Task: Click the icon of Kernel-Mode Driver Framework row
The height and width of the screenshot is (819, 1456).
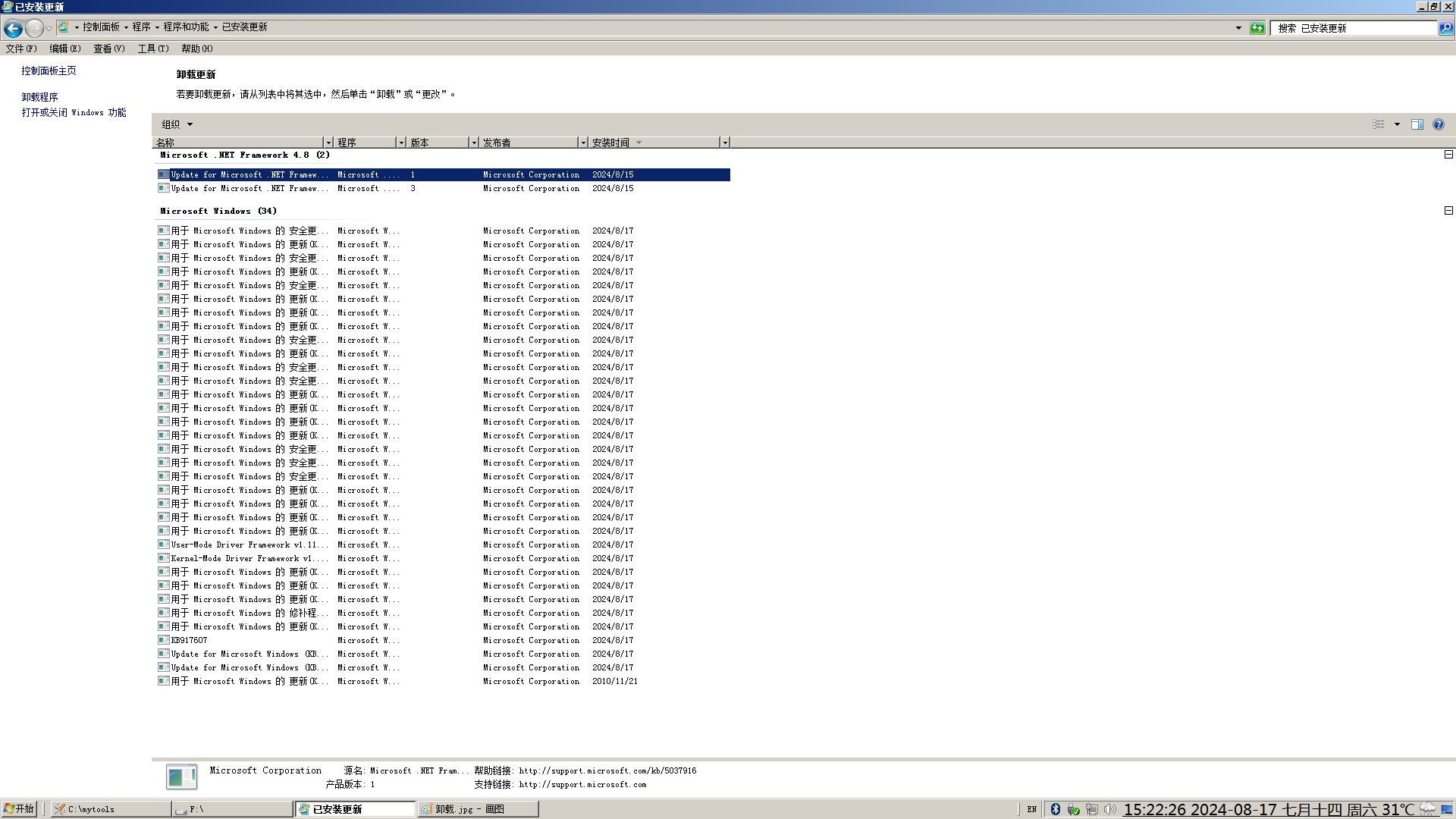Action: (x=163, y=558)
